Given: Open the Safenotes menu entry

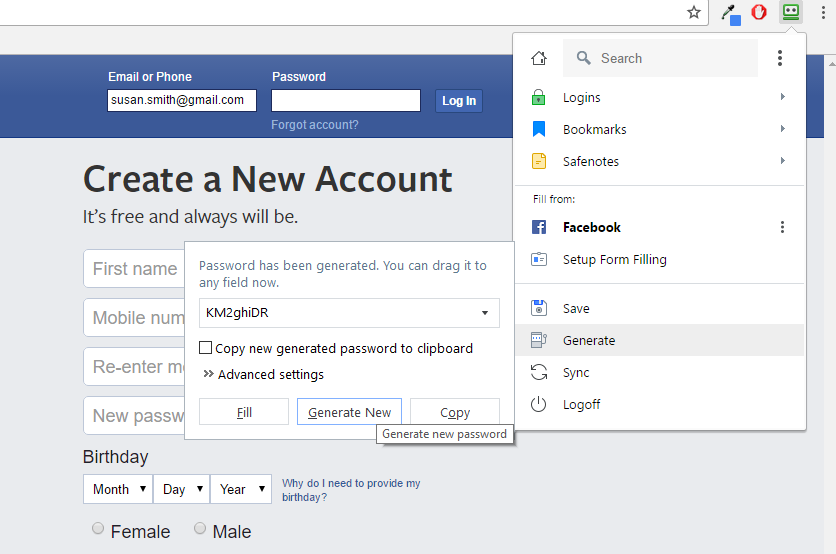Looking at the screenshot, I should (590, 162).
